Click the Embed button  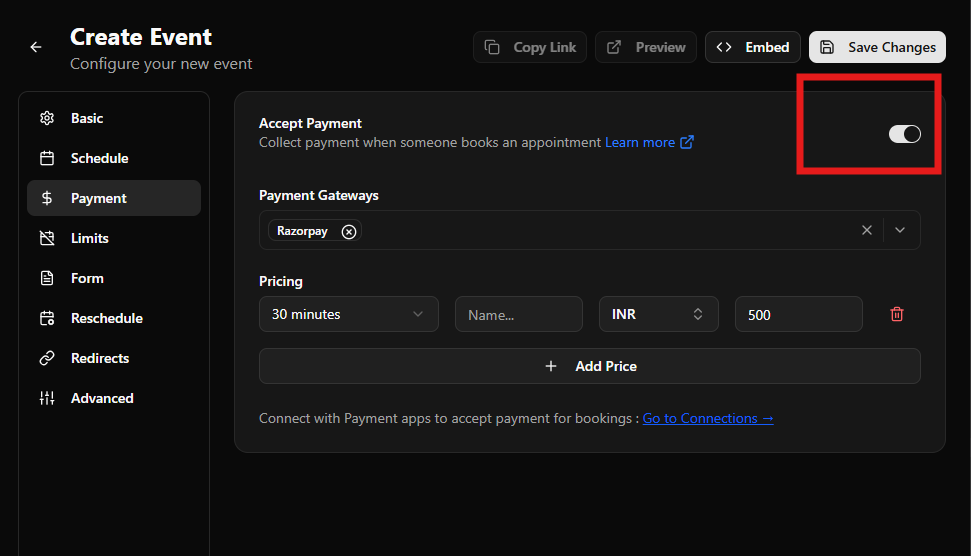click(752, 47)
